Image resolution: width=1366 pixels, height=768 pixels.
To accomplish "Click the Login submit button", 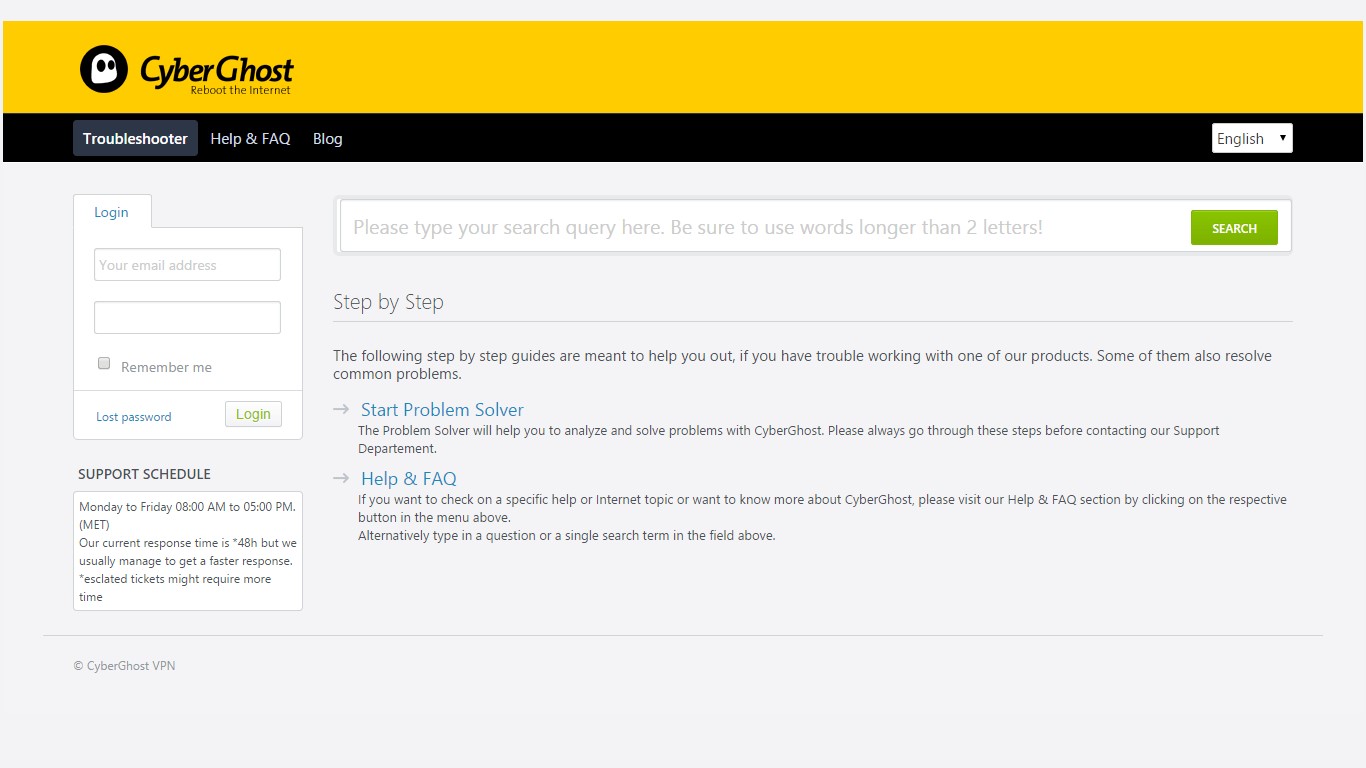I will [x=253, y=414].
